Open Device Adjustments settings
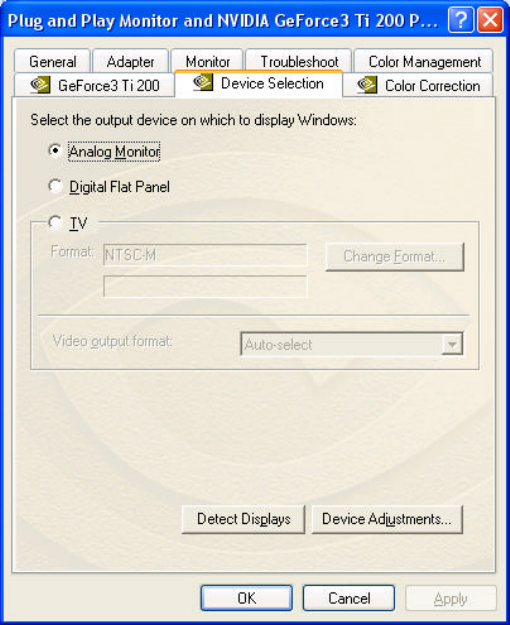 click(x=387, y=519)
